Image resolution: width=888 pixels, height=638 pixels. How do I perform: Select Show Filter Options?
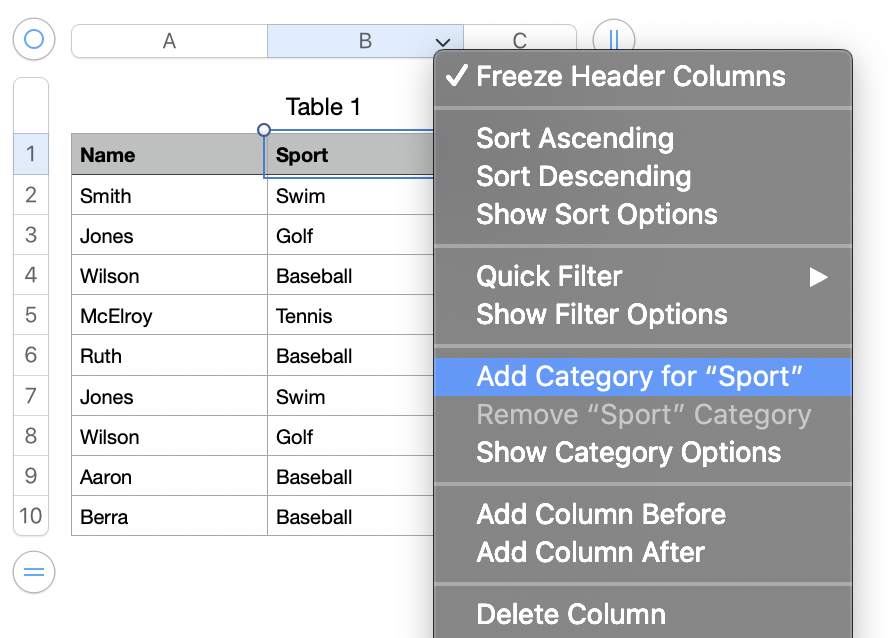pyautogui.click(x=602, y=314)
